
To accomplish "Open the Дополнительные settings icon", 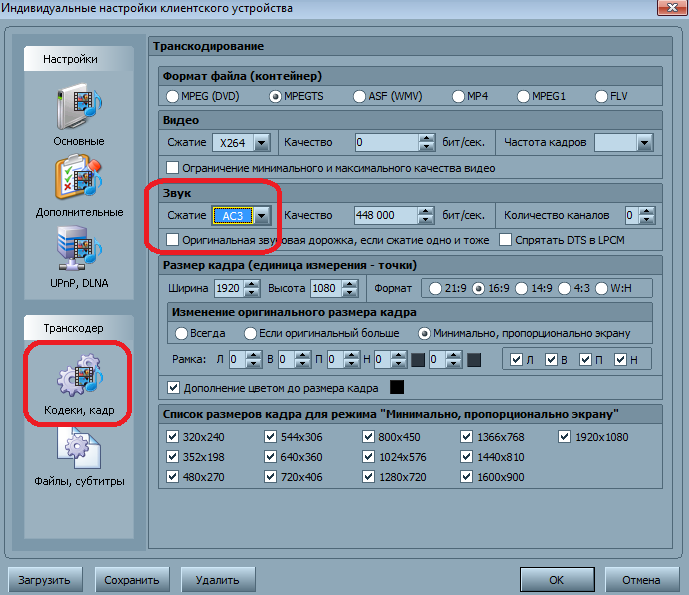I will [x=78, y=182].
